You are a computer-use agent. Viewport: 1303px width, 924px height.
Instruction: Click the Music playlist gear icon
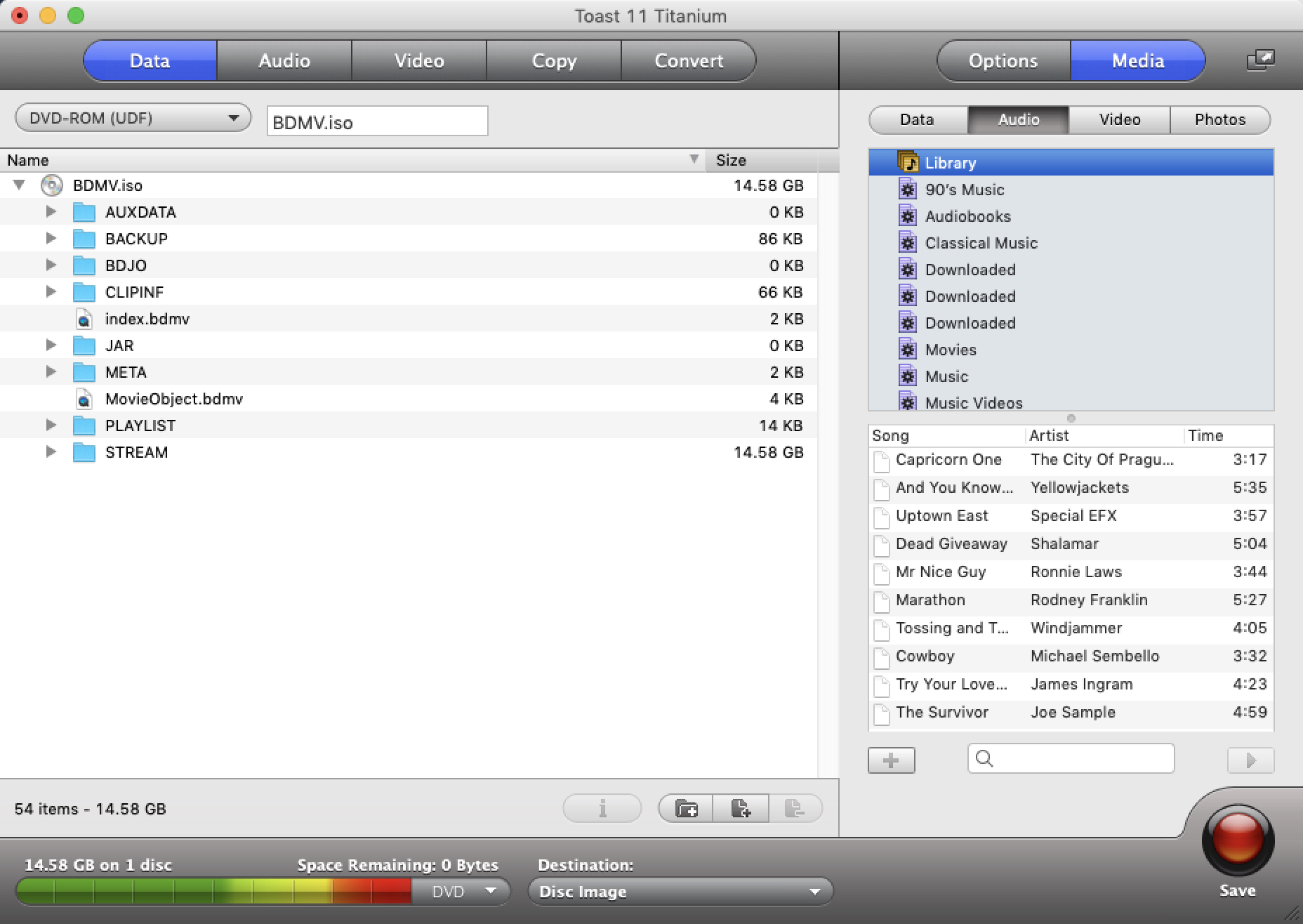tap(908, 376)
